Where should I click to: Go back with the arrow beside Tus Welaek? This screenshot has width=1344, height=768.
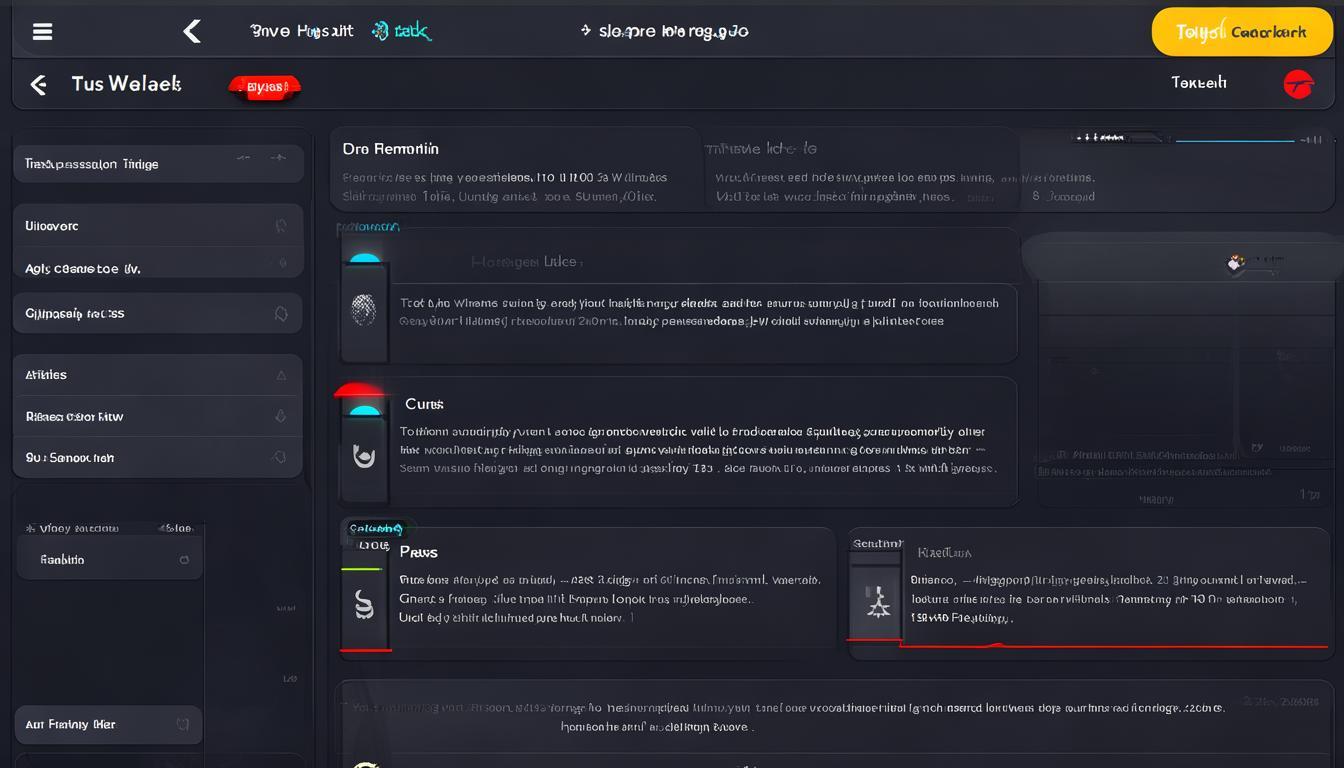coord(38,85)
